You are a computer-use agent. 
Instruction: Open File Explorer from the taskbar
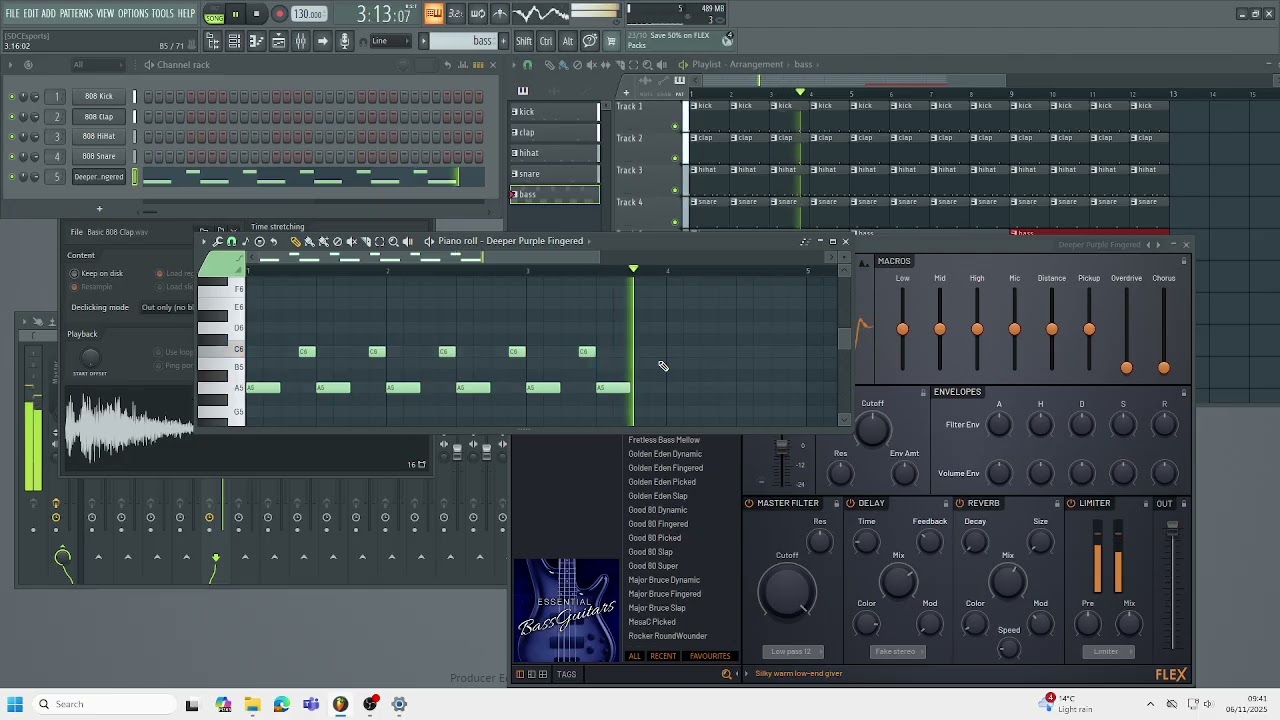click(x=252, y=704)
